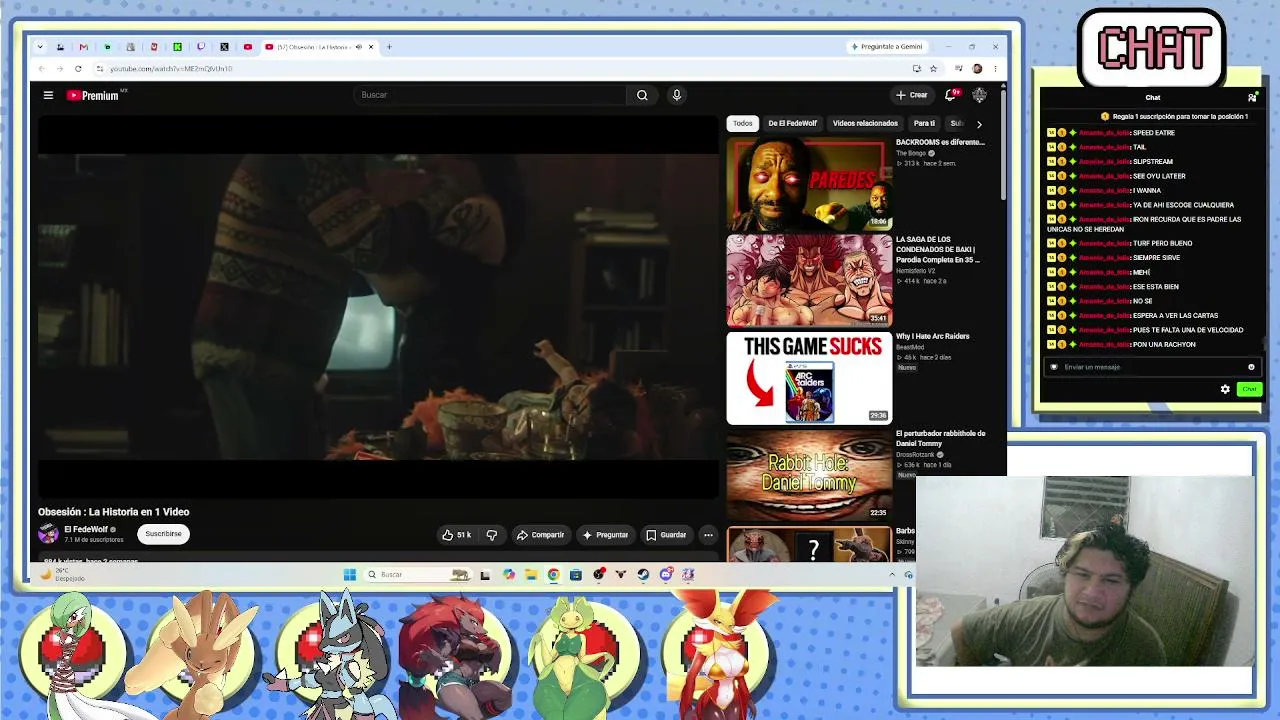The width and height of the screenshot is (1280, 720).
Task: Switch to the X (Twitter) browser tab
Action: coord(224,47)
